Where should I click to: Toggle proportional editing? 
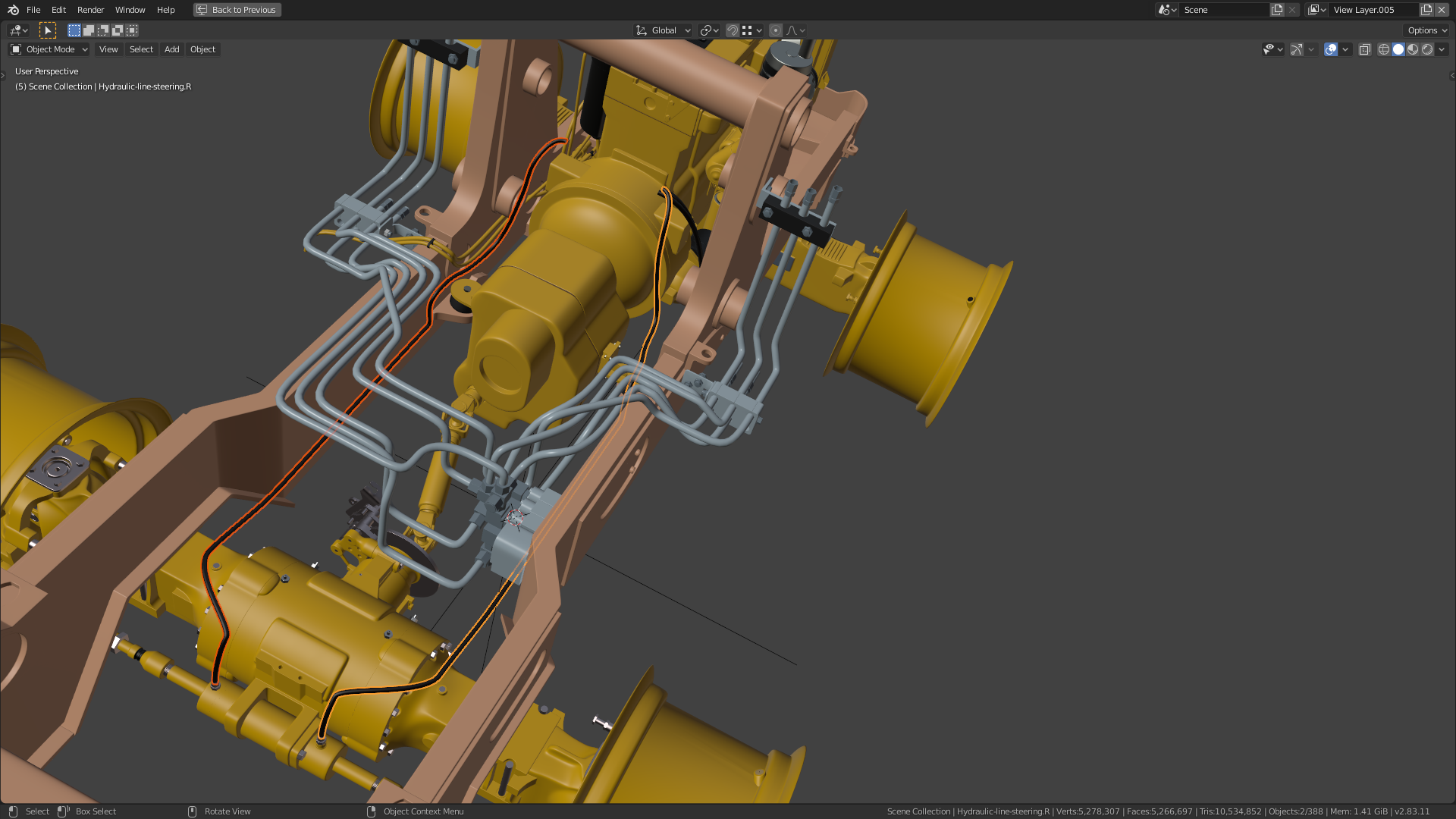[775, 30]
